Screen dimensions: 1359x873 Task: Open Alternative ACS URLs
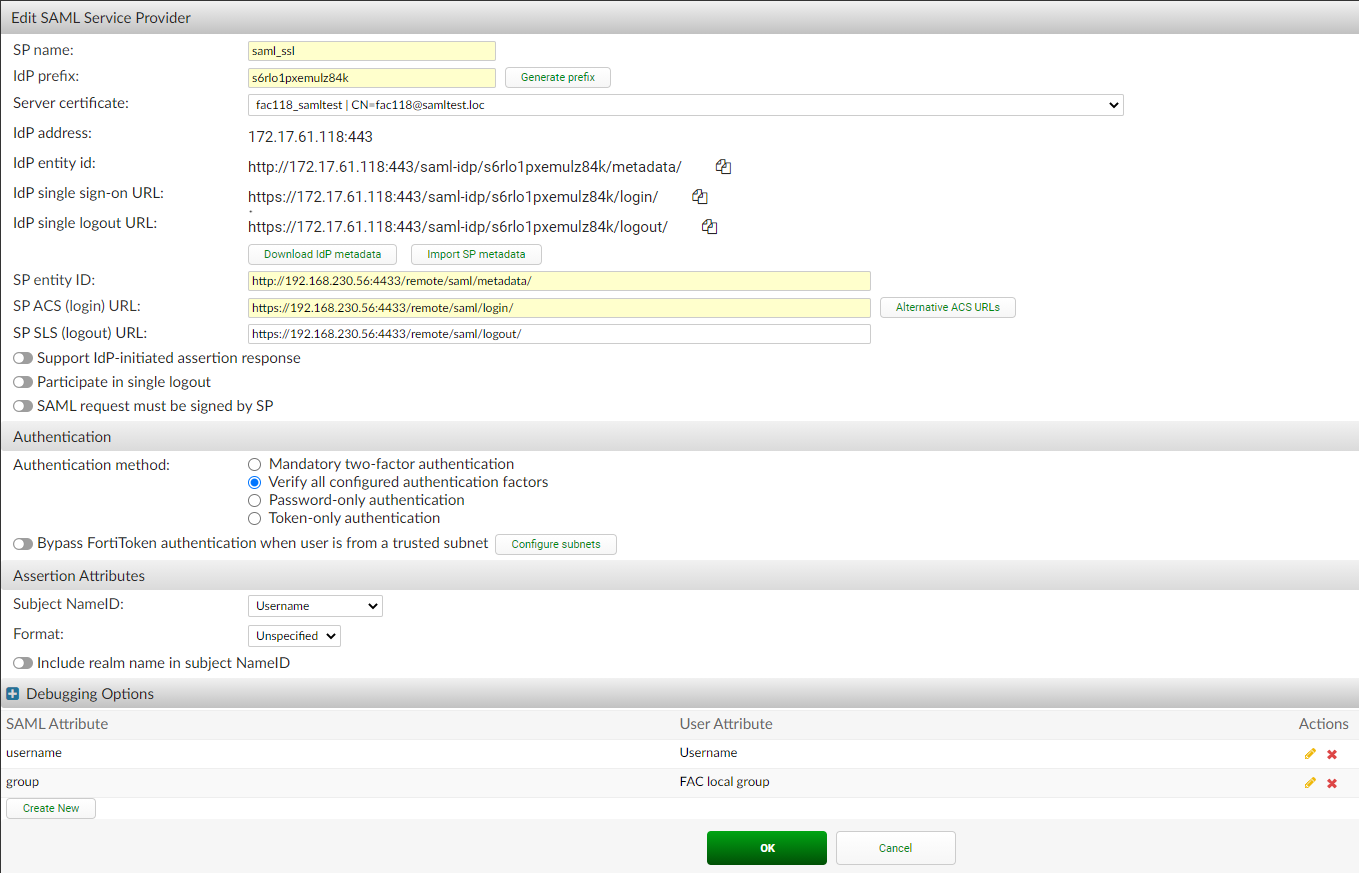pyautogui.click(x=947, y=307)
